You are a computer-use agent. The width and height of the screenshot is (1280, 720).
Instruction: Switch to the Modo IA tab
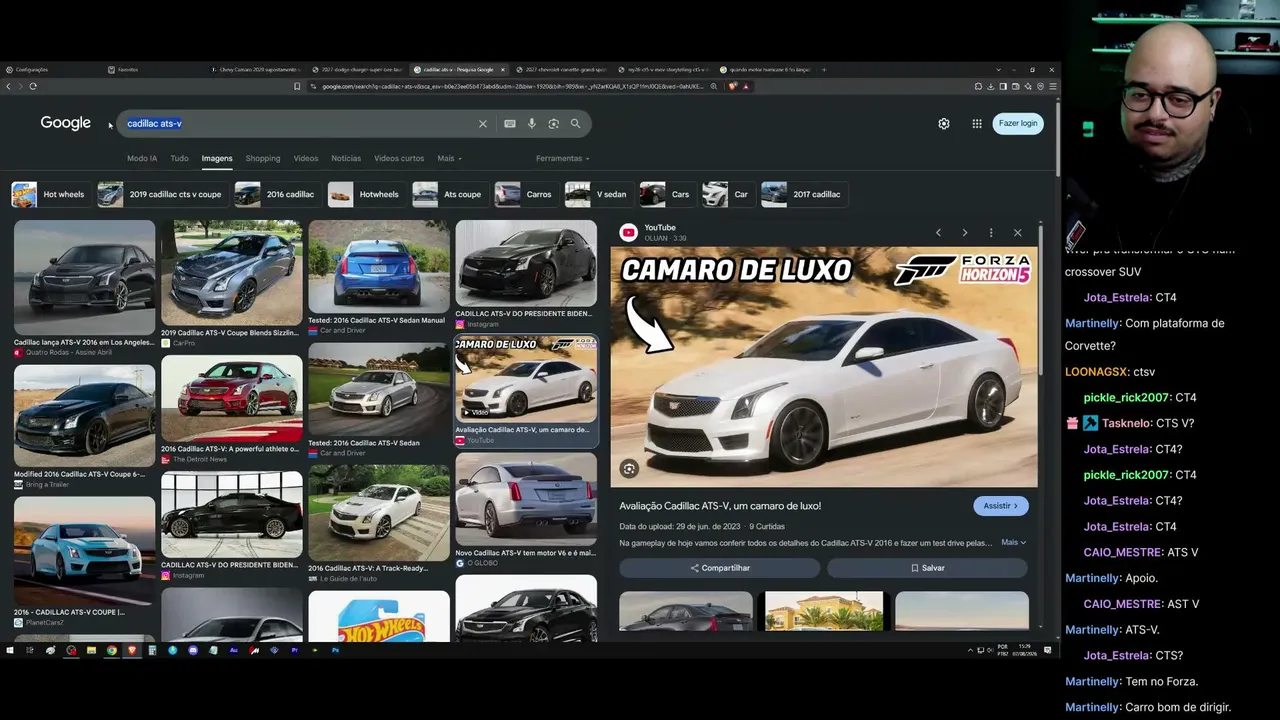coord(142,158)
